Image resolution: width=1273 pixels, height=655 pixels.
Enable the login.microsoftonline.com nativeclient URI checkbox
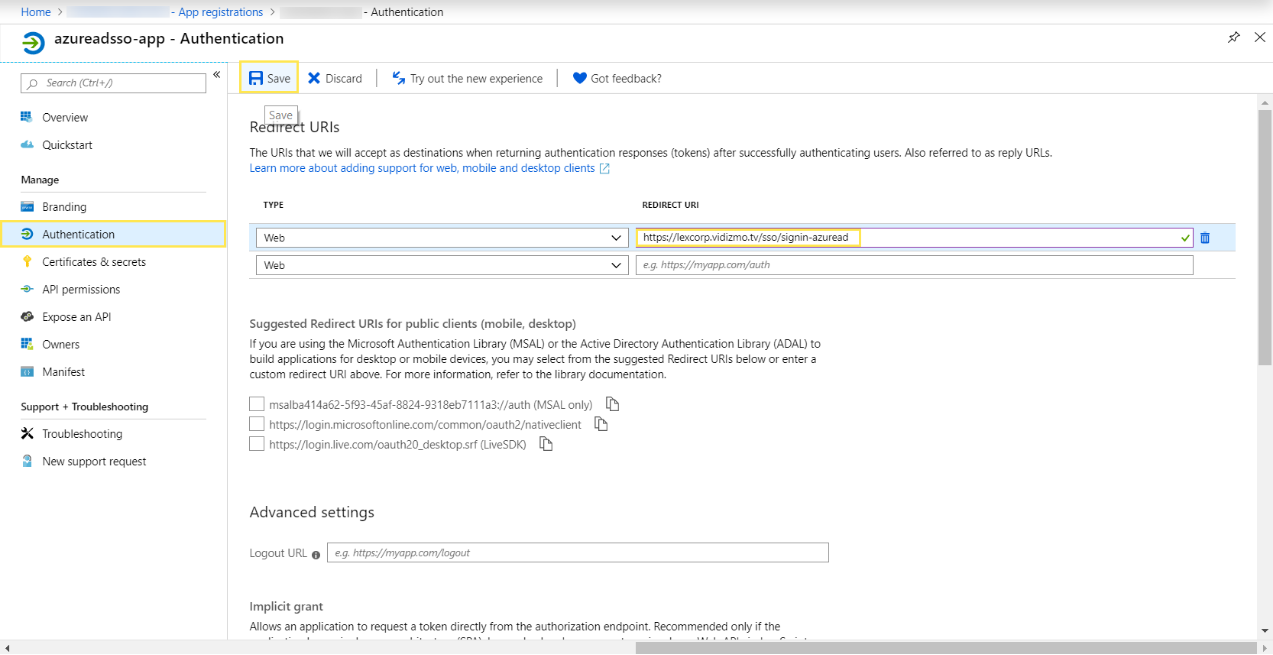pyautogui.click(x=257, y=424)
